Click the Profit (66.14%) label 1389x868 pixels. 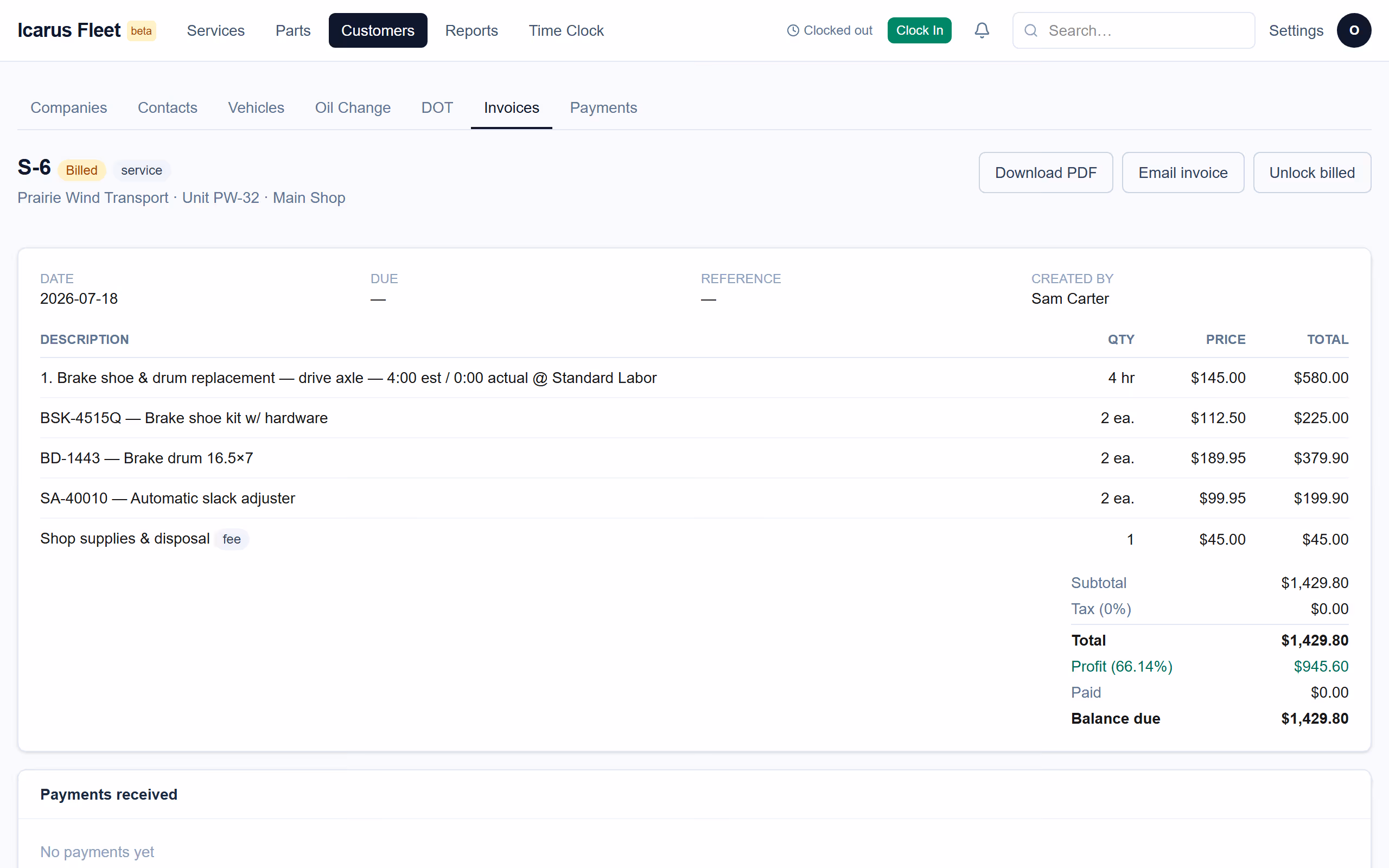point(1122,666)
